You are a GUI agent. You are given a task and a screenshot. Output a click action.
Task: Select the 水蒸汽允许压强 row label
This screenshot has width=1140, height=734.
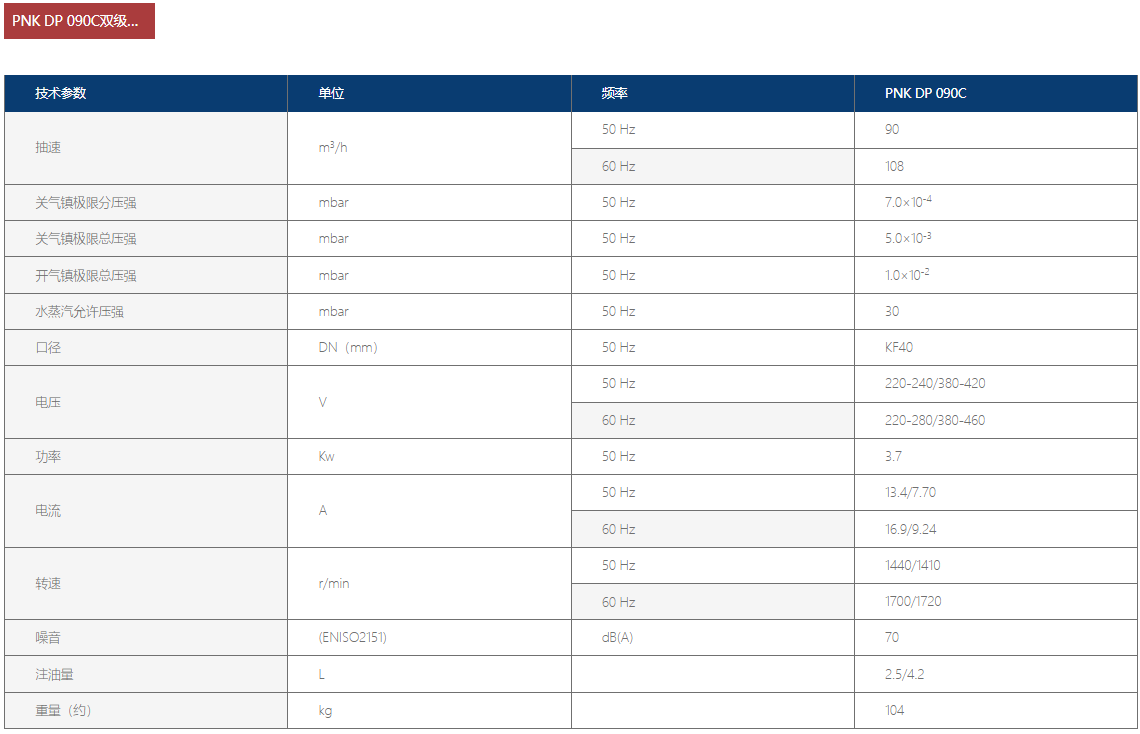pos(79,311)
